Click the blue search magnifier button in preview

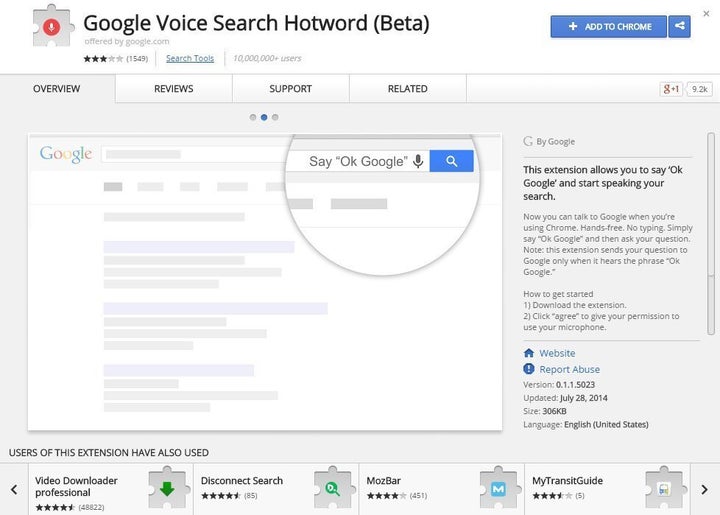pos(451,161)
